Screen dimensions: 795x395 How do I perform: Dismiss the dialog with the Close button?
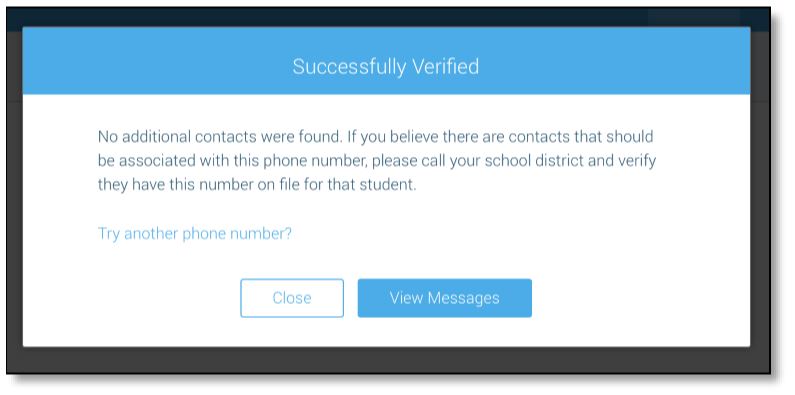(292, 298)
